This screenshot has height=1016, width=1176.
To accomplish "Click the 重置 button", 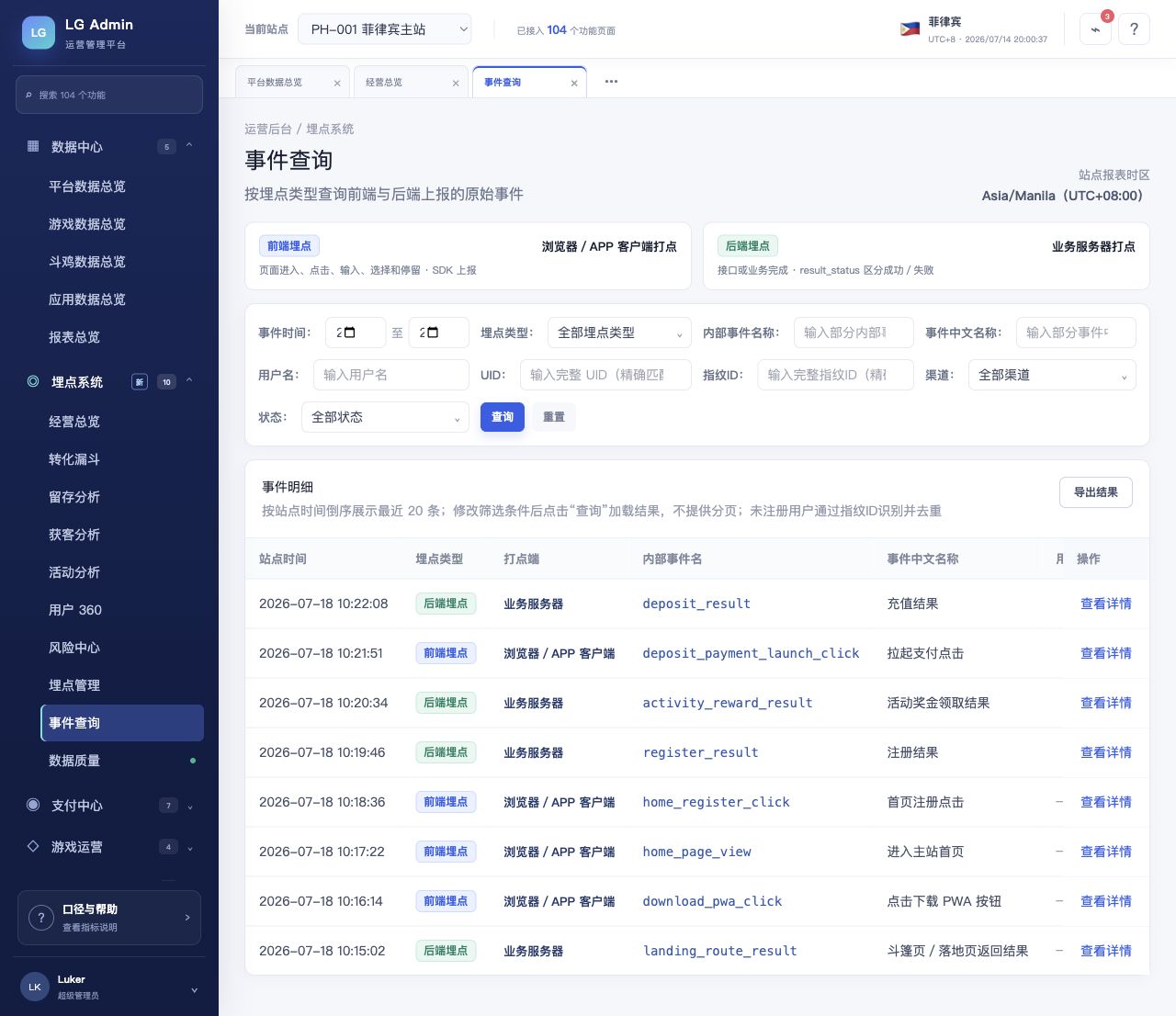I will [x=554, y=417].
